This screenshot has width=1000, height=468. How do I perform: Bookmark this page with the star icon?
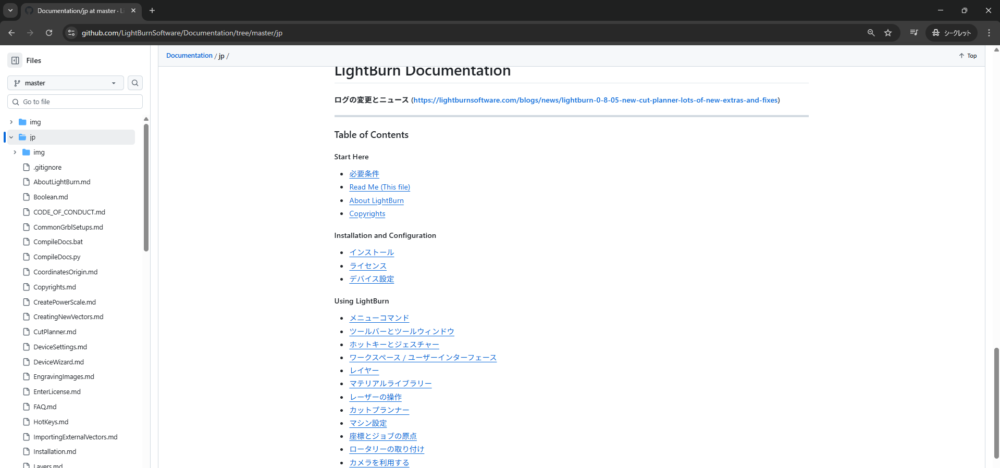coord(887,32)
